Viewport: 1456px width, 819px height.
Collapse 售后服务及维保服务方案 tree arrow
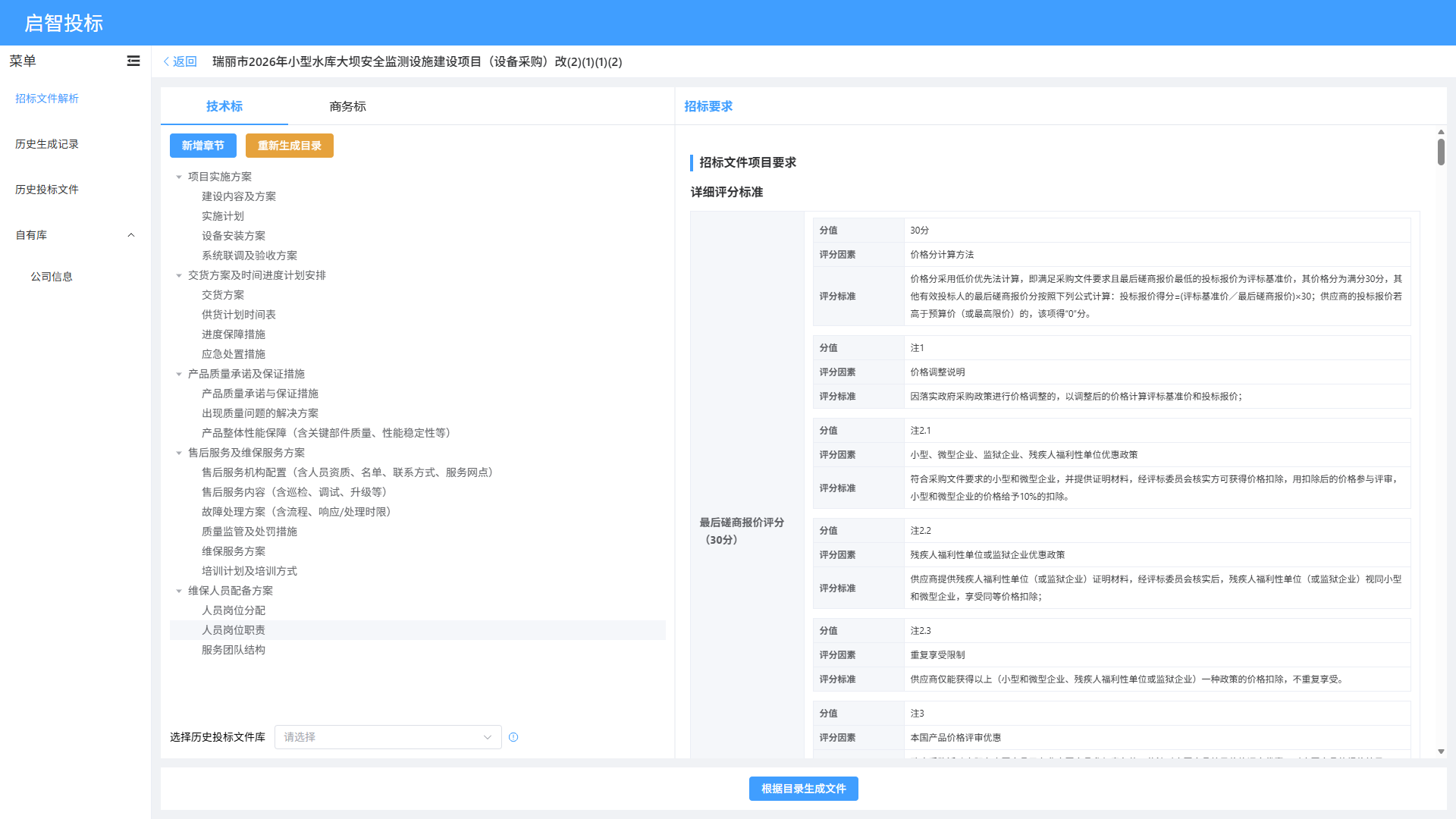tap(179, 453)
